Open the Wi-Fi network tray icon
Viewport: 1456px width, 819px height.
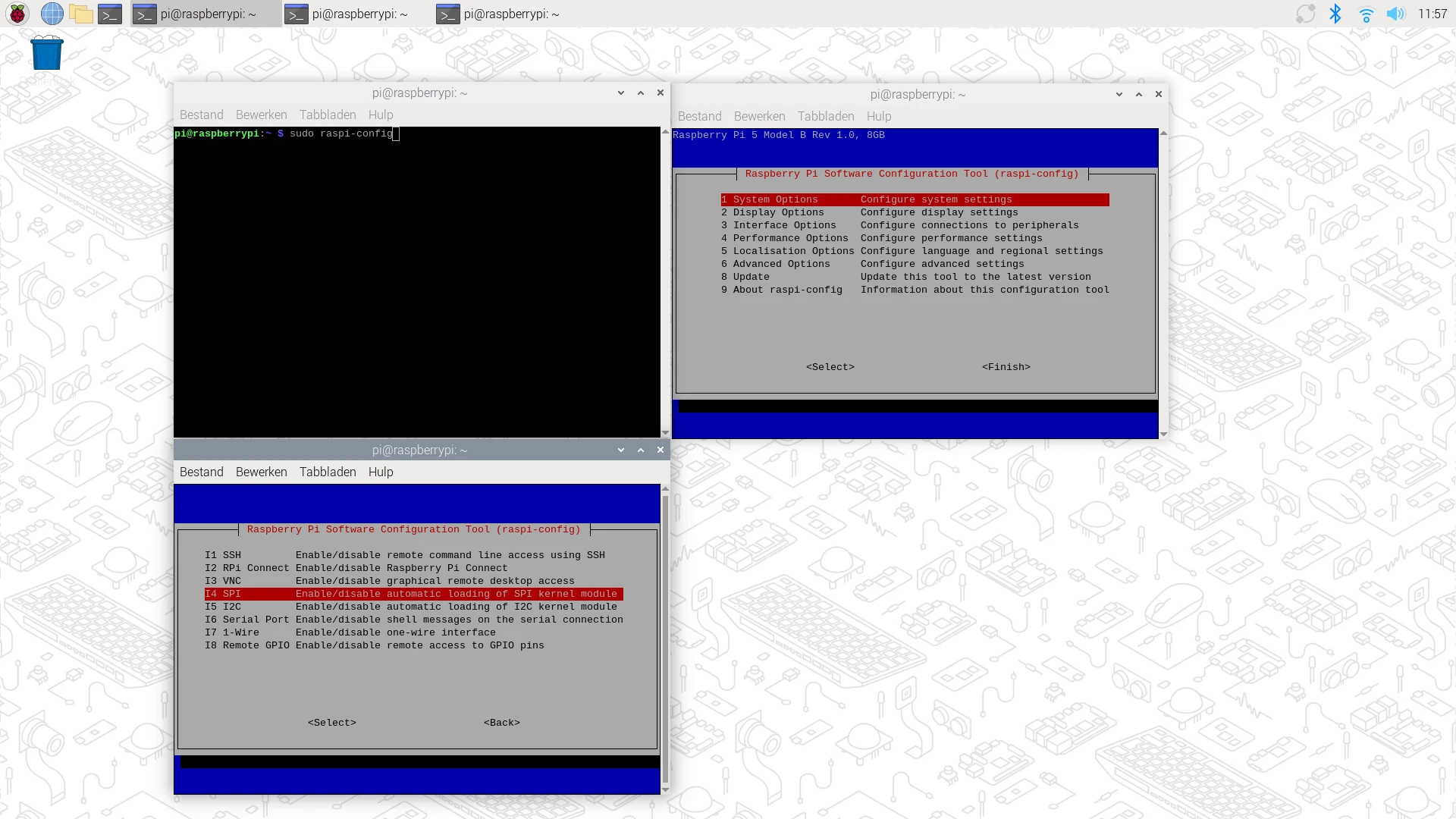1366,14
